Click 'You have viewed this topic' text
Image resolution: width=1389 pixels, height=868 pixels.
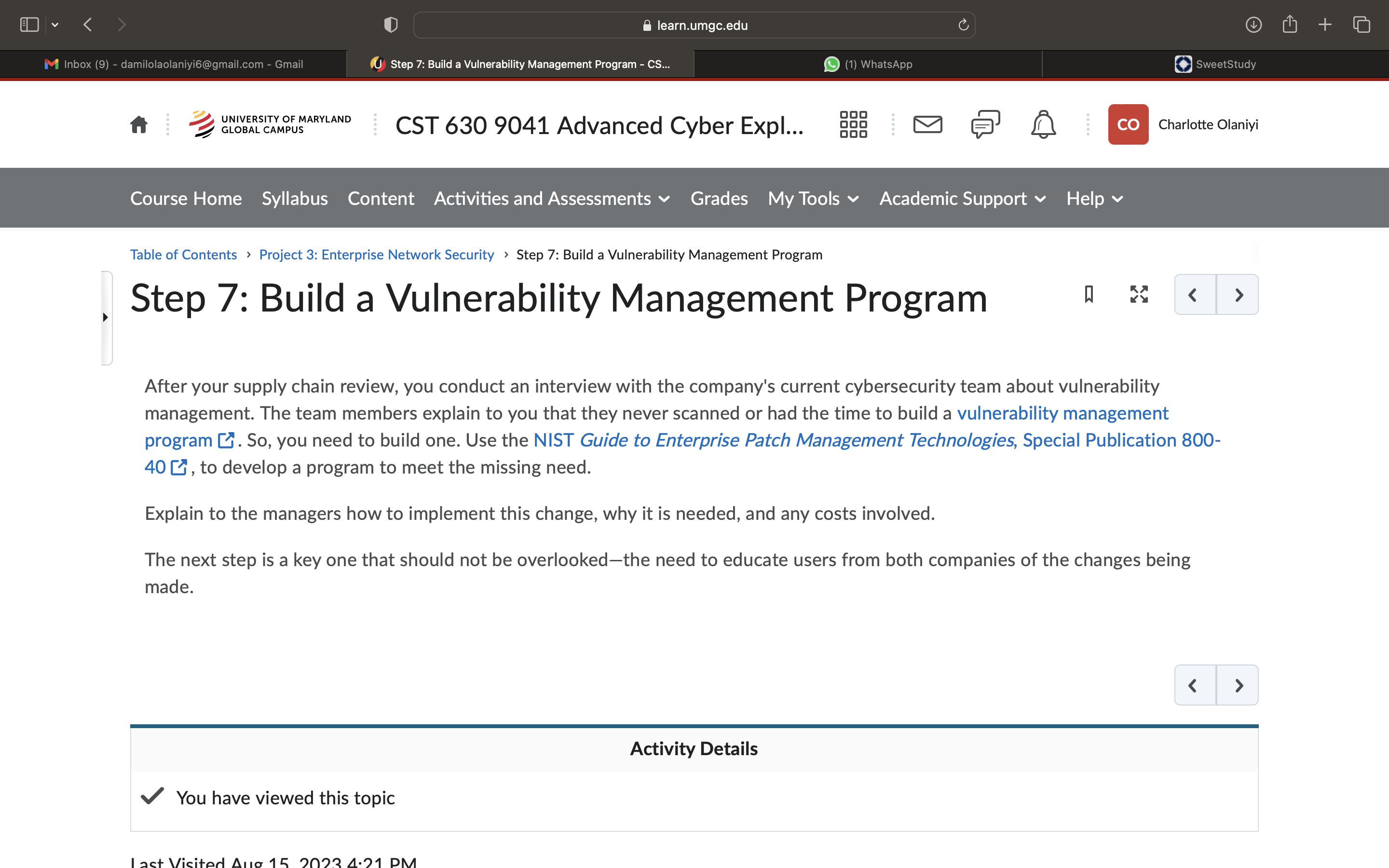click(x=285, y=798)
